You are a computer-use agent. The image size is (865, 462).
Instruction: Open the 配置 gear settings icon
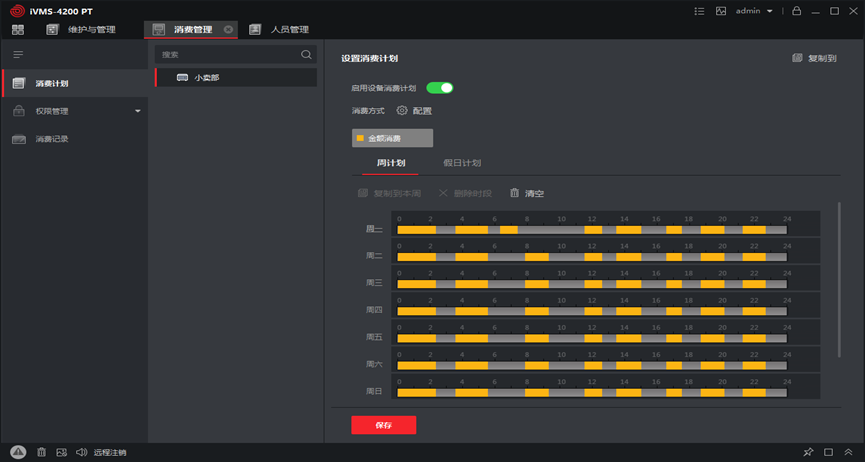[402, 111]
